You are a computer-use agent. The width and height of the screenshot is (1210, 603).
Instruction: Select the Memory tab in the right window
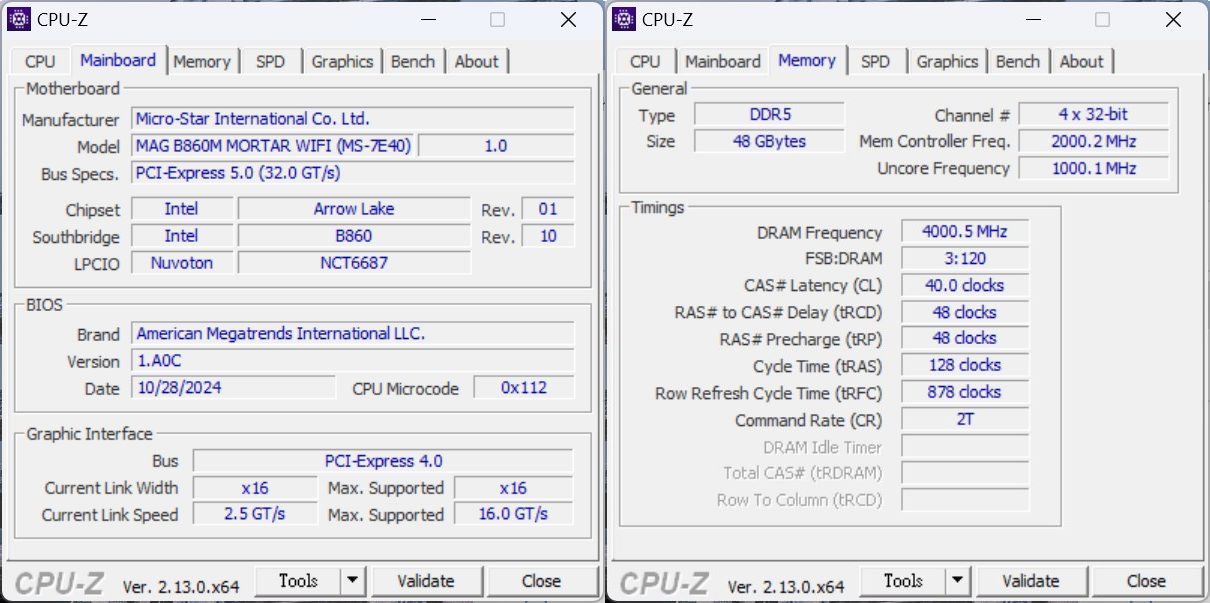click(807, 60)
